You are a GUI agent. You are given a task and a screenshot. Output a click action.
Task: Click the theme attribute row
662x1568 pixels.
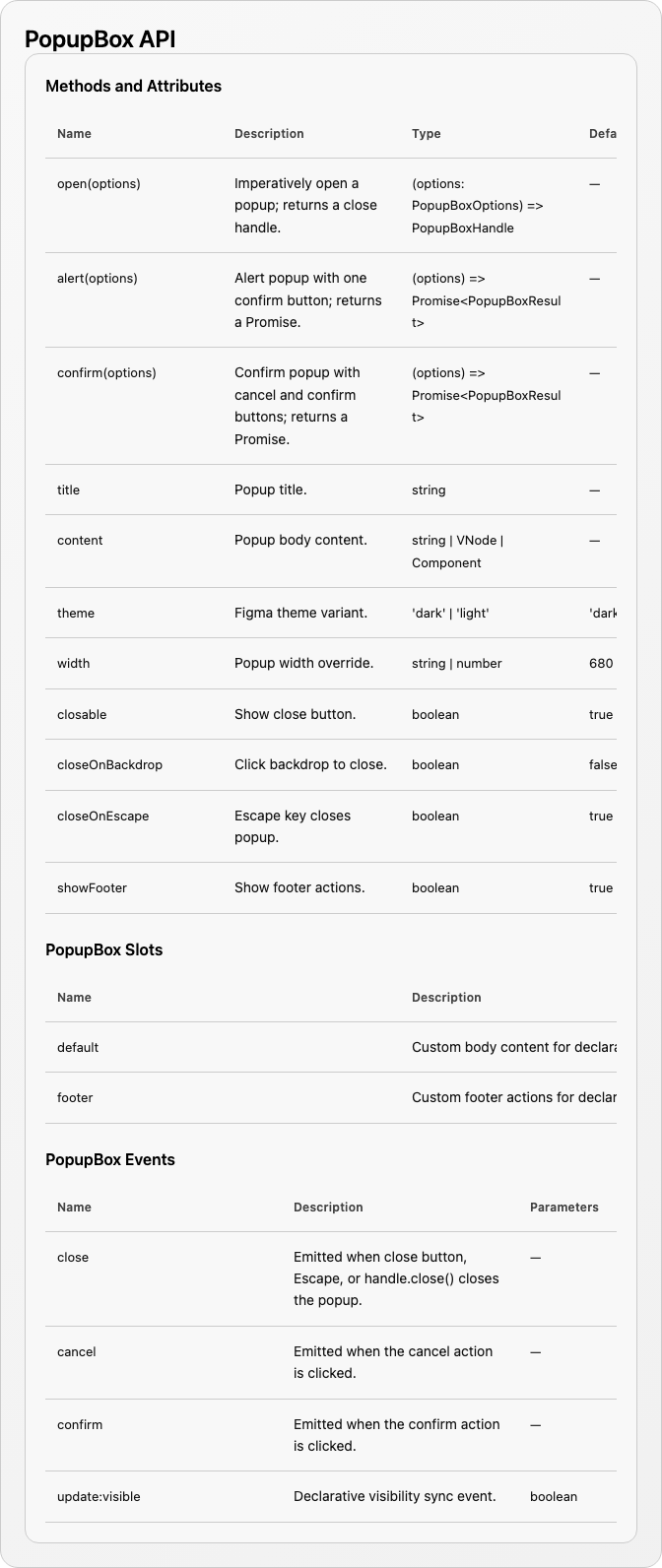[x=331, y=614]
